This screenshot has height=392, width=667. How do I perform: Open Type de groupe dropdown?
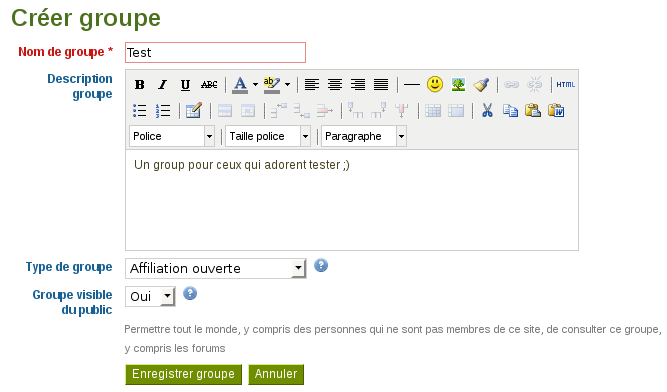216,268
